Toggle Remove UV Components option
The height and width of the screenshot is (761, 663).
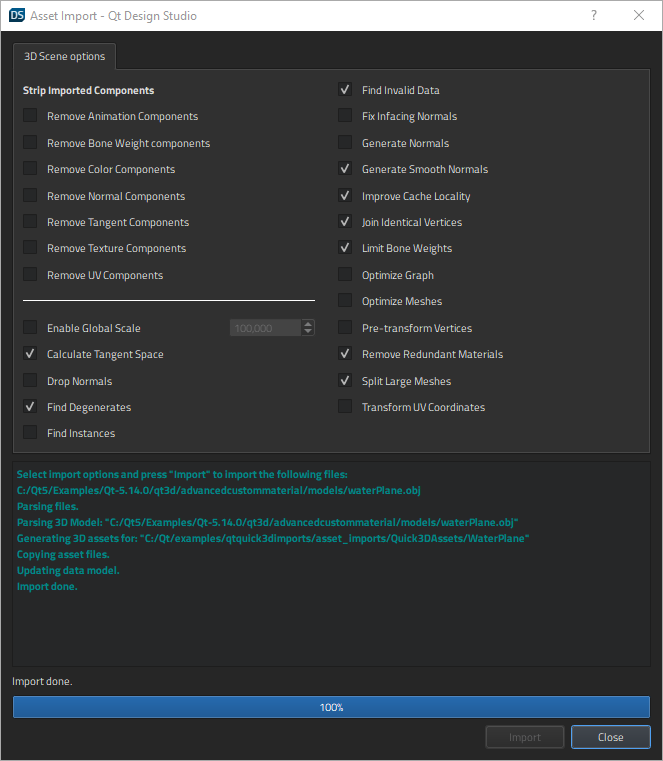(30, 275)
